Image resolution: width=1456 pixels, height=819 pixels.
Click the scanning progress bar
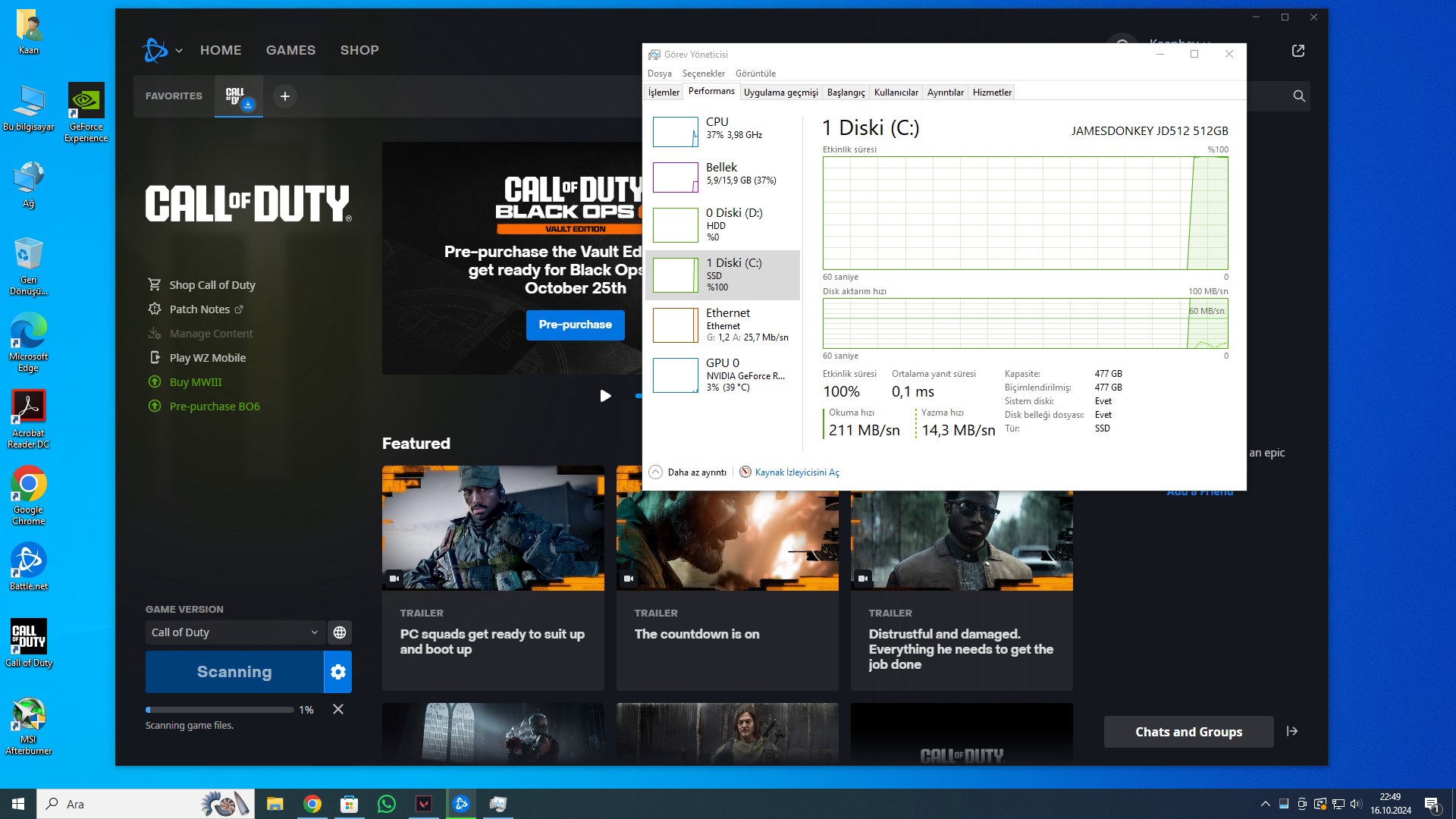click(220, 710)
